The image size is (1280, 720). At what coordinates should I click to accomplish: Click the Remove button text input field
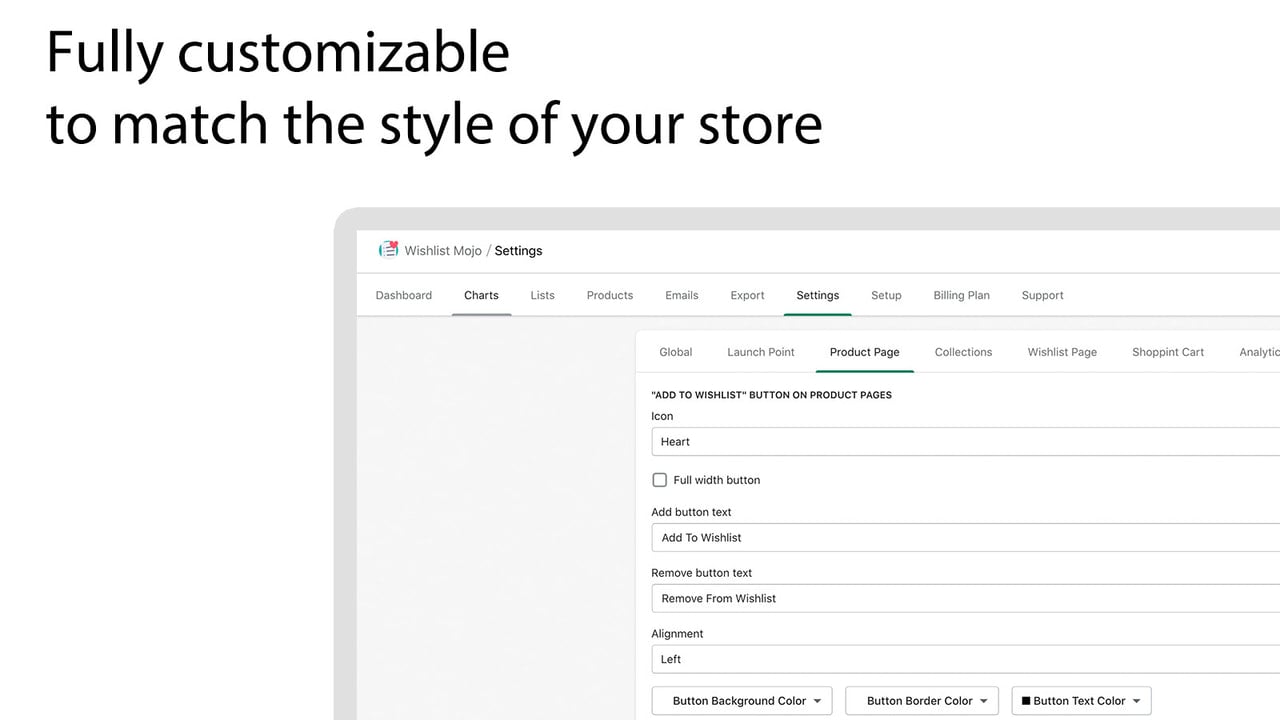tap(965, 599)
